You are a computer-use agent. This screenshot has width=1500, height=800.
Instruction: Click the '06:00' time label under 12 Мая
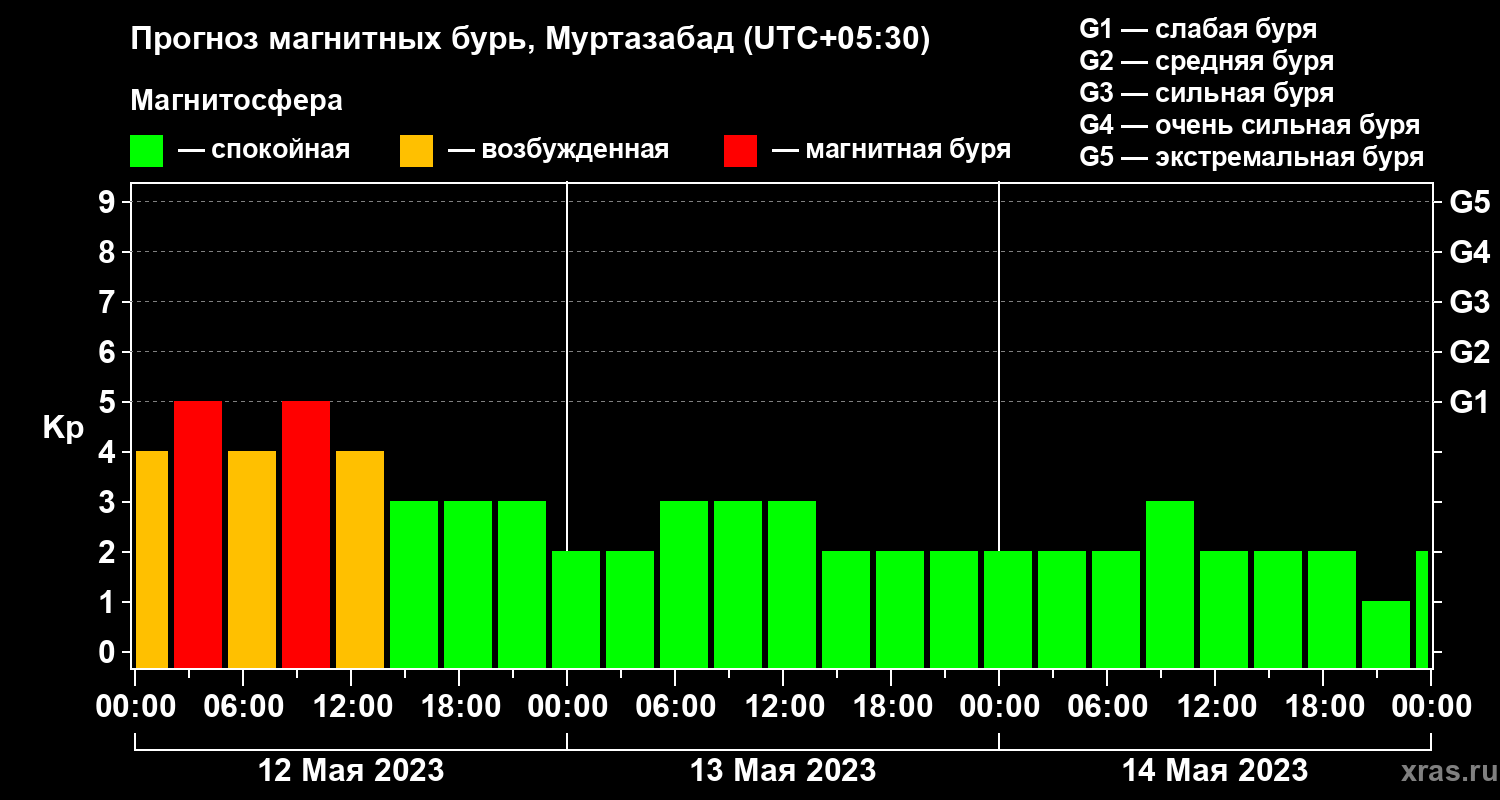pos(243,706)
